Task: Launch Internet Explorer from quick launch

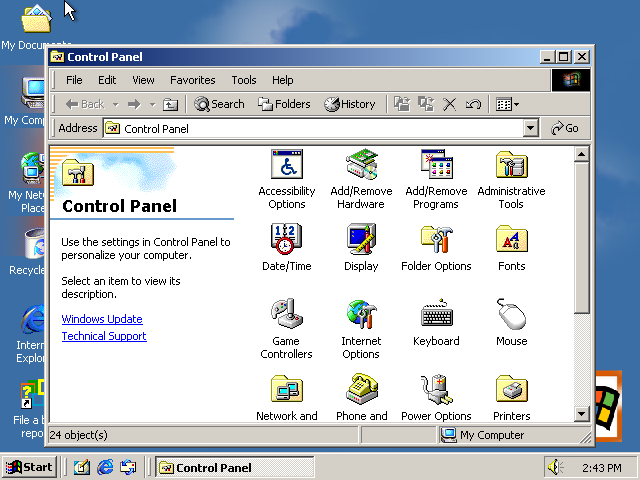Action: pos(105,467)
